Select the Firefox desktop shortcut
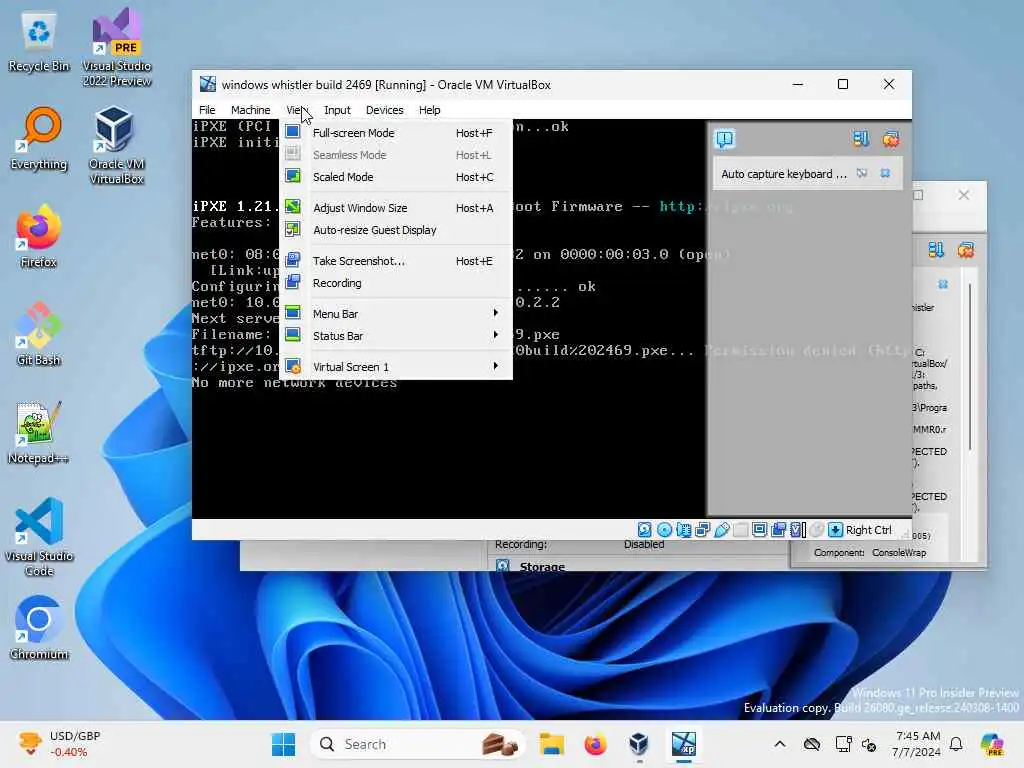The height and width of the screenshot is (768, 1024). click(39, 236)
